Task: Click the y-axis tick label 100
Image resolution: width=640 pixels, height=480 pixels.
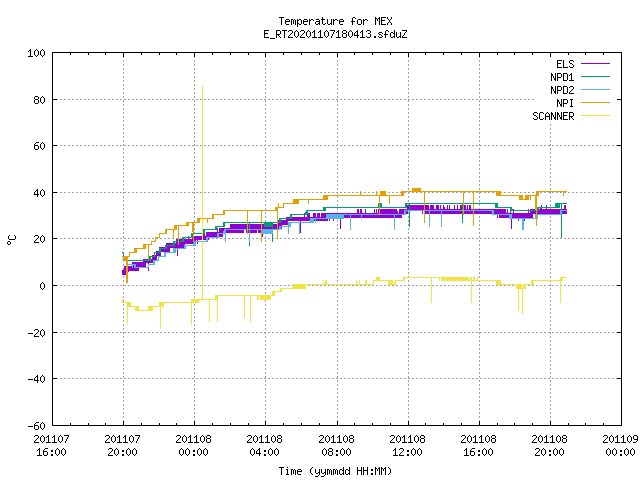Action: pyautogui.click(x=36, y=53)
